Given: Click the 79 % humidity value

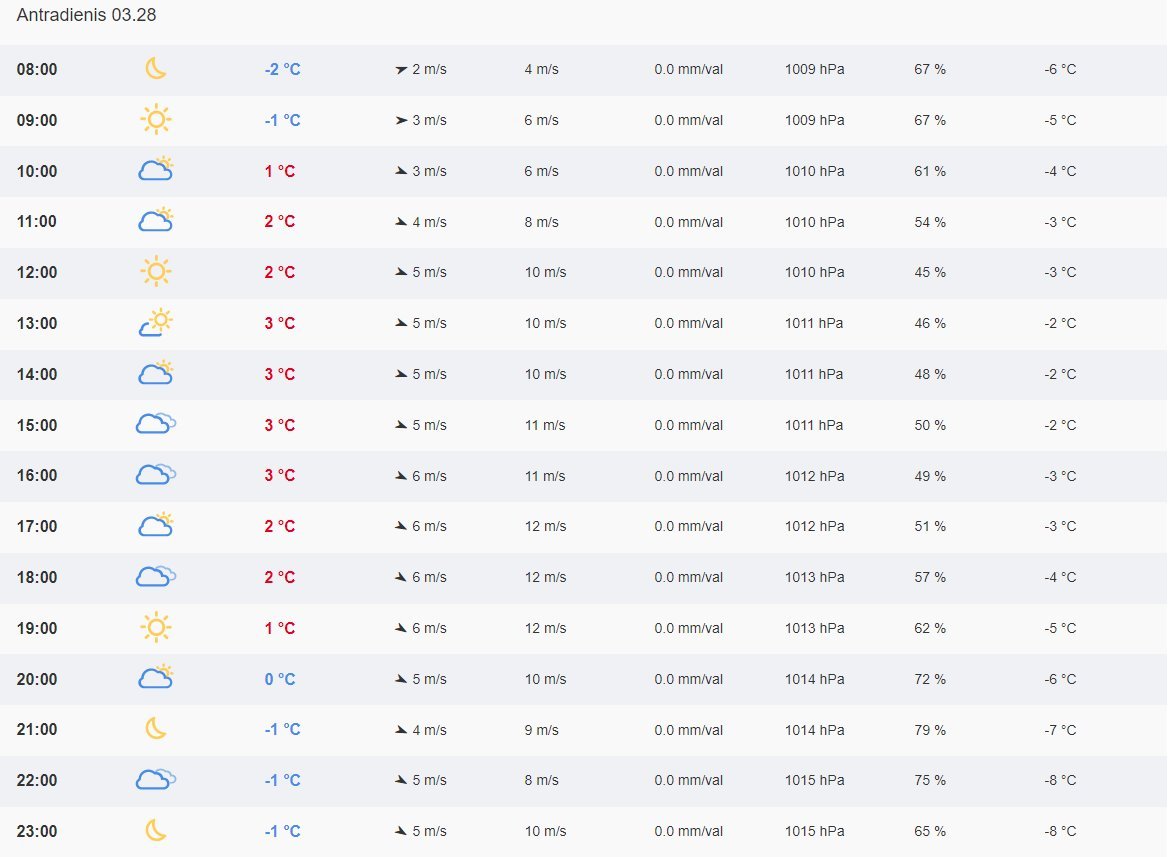Looking at the screenshot, I should [x=929, y=730].
